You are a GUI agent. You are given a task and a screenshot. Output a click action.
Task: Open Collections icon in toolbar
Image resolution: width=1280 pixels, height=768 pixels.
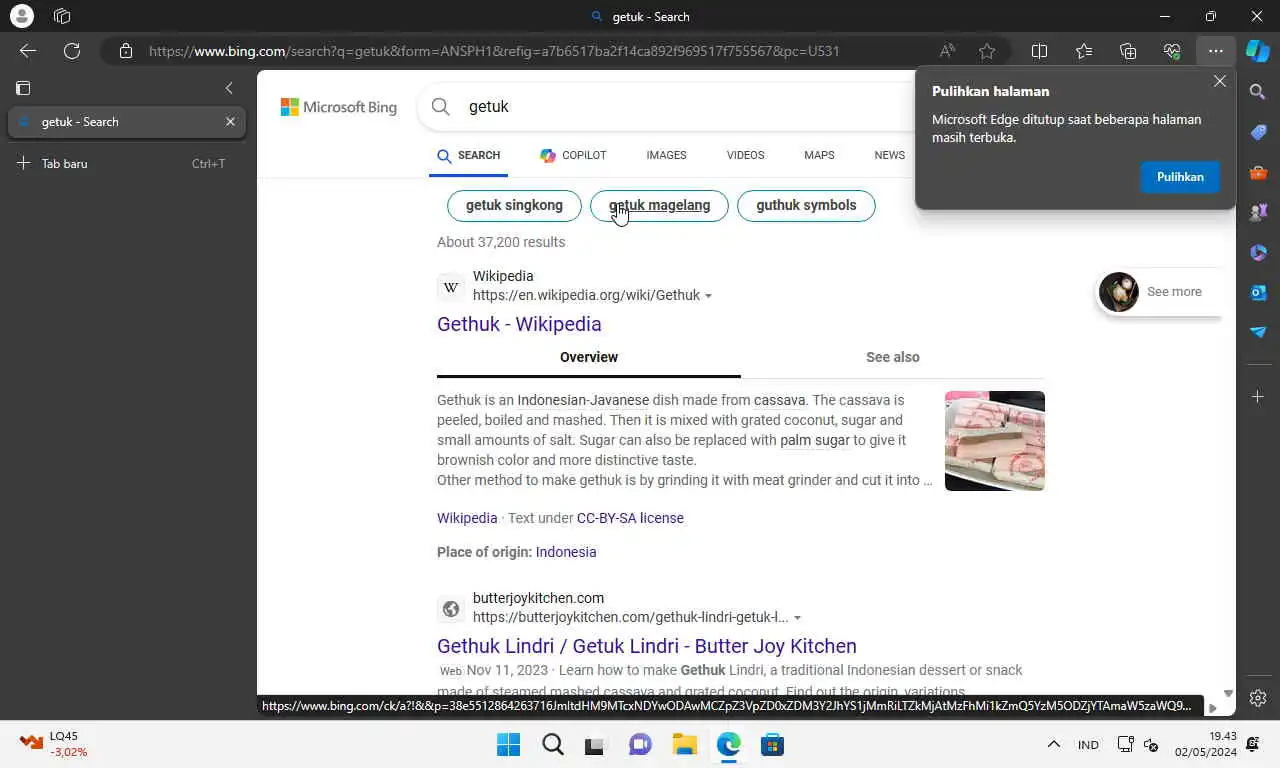(x=1128, y=51)
